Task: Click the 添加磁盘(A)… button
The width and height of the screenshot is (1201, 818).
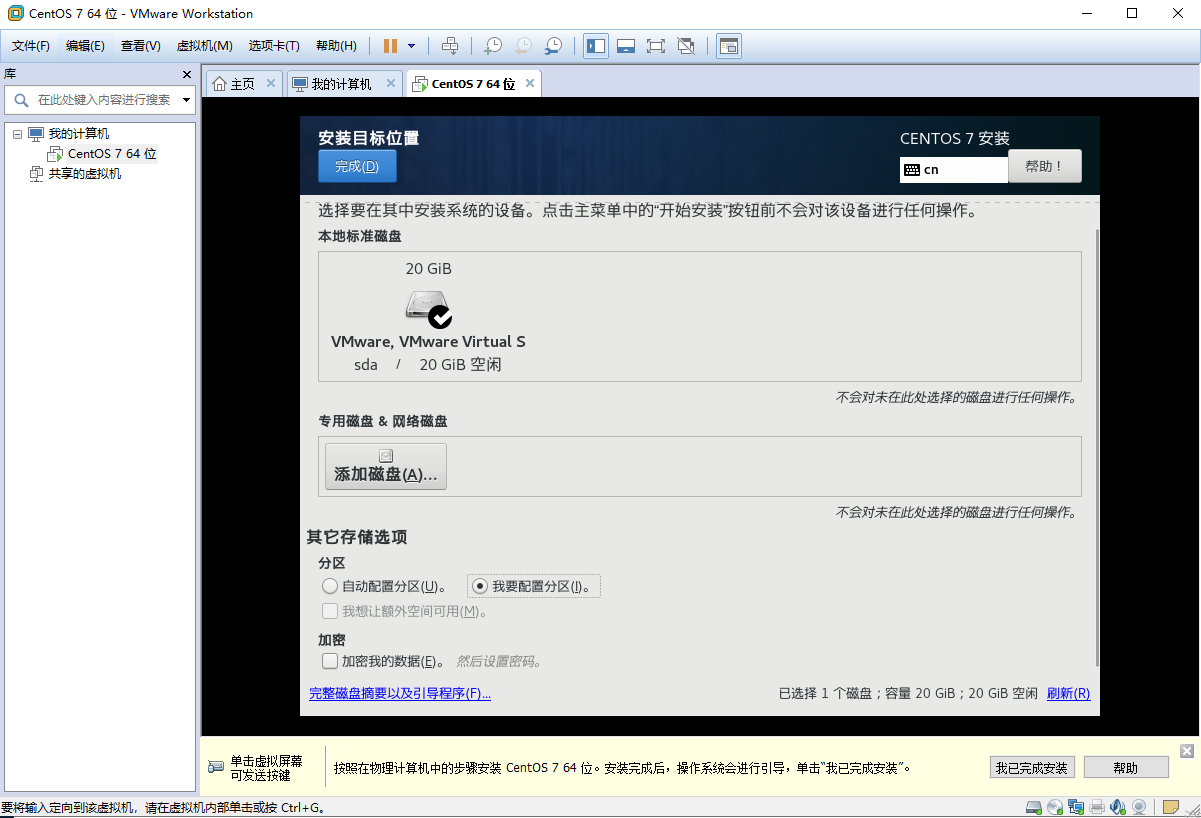Action: tap(386, 466)
